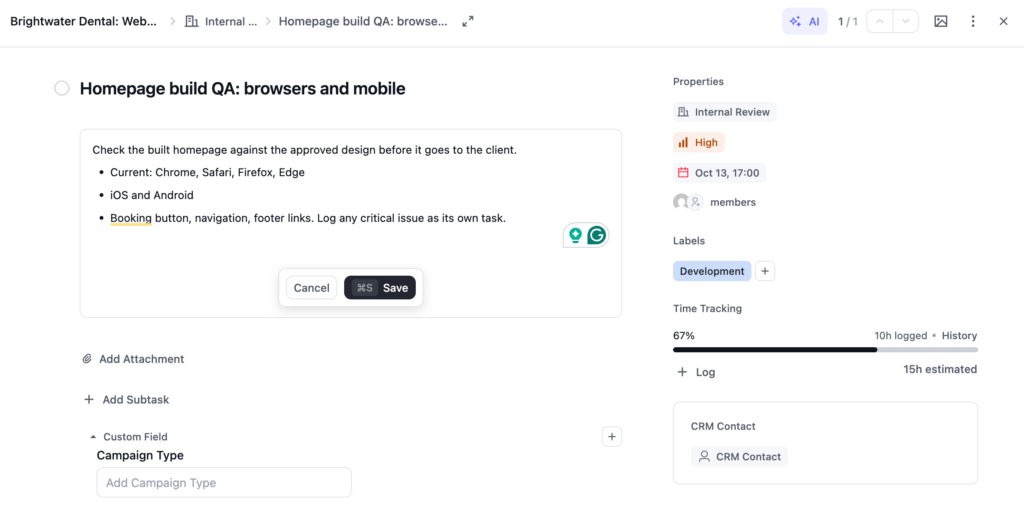
Task: Click the 67% progress value
Action: click(684, 336)
